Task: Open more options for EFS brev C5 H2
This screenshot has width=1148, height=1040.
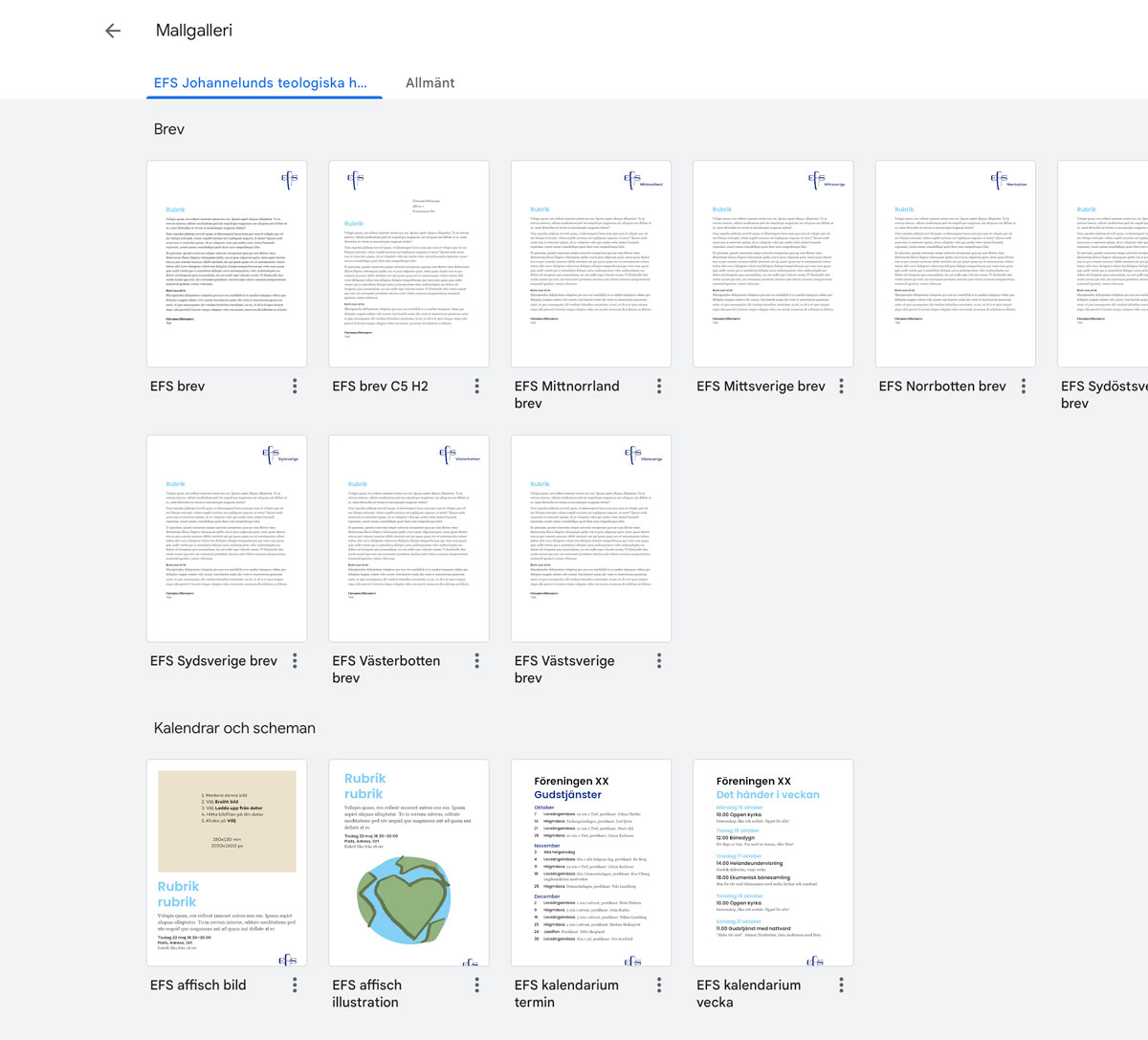Action: tap(476, 387)
